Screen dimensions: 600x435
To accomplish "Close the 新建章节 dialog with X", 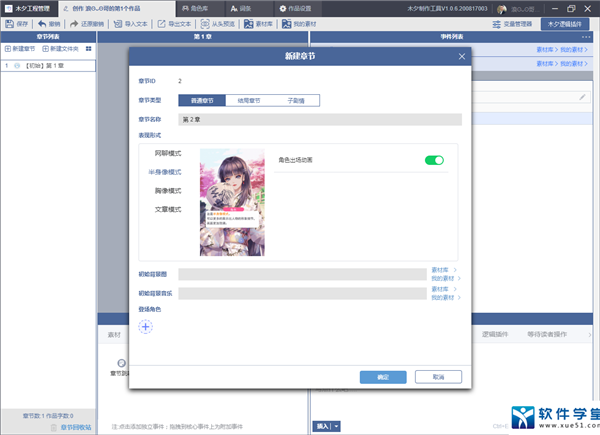I will click(x=462, y=57).
